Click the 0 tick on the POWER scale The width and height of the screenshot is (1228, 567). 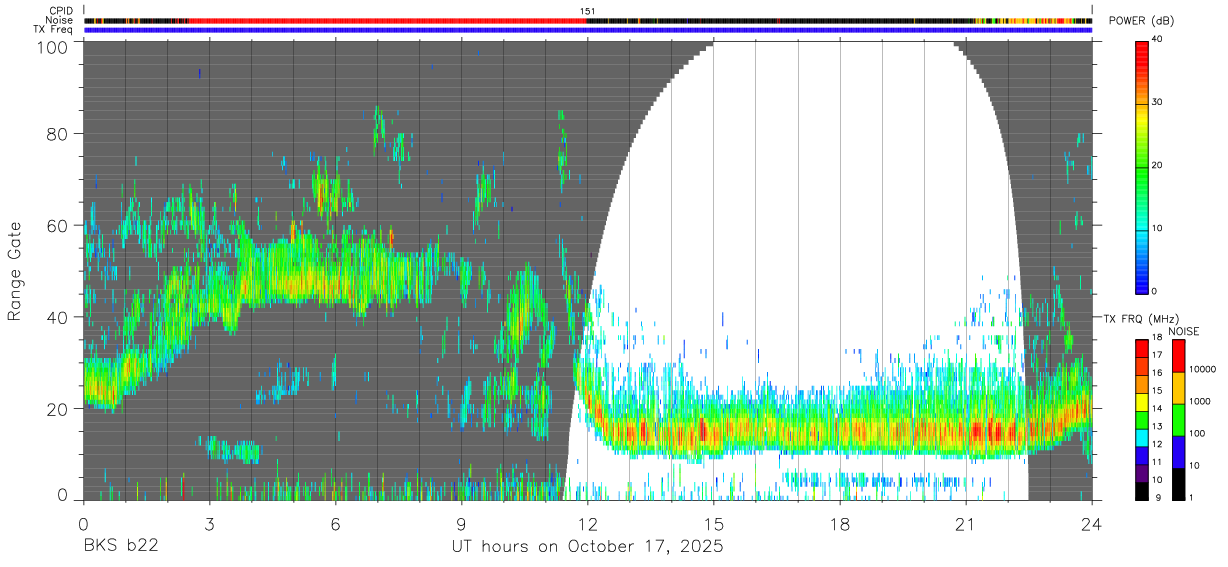[x=1154, y=291]
